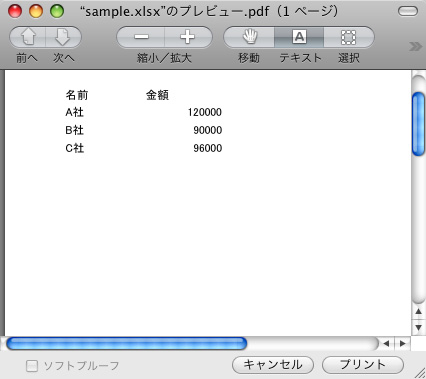Image resolution: width=426 pixels, height=379 pixels.
Task: Minimize window with the yellow button
Action: pos(36,11)
